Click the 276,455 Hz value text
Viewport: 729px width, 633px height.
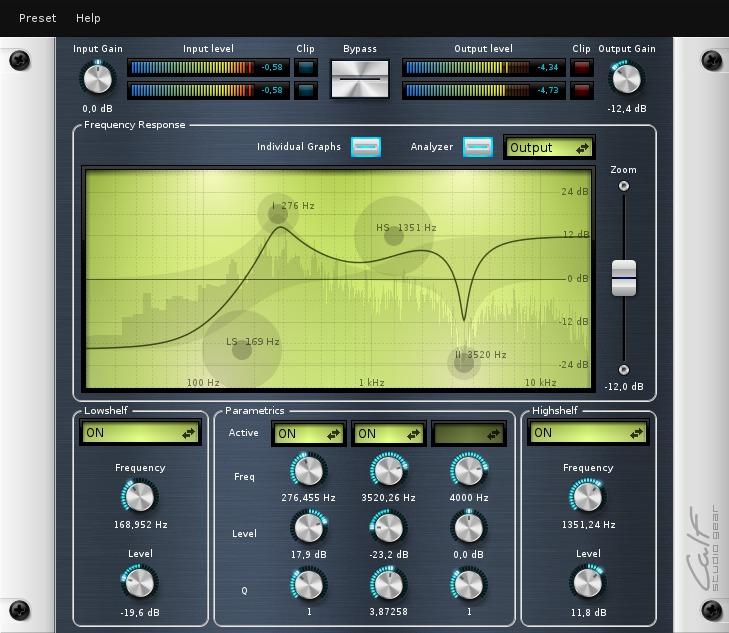coord(308,498)
